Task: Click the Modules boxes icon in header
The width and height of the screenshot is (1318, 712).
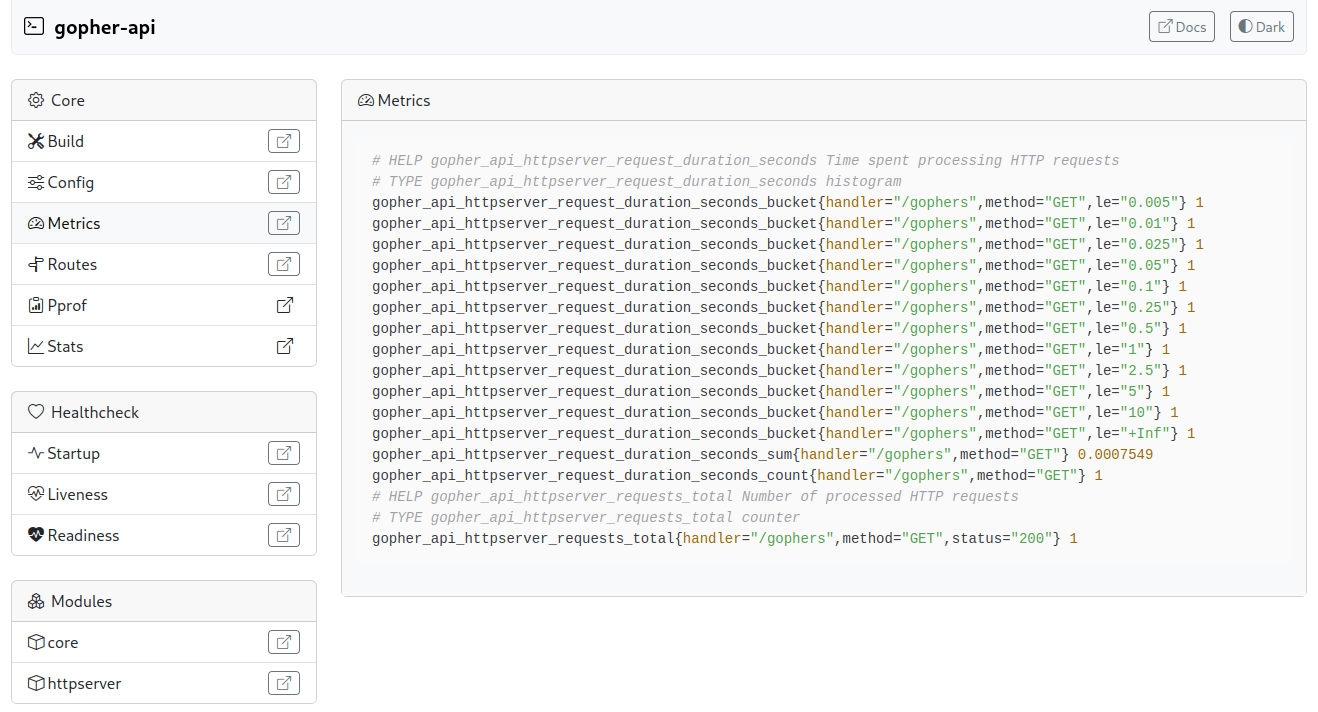Action: 36,601
